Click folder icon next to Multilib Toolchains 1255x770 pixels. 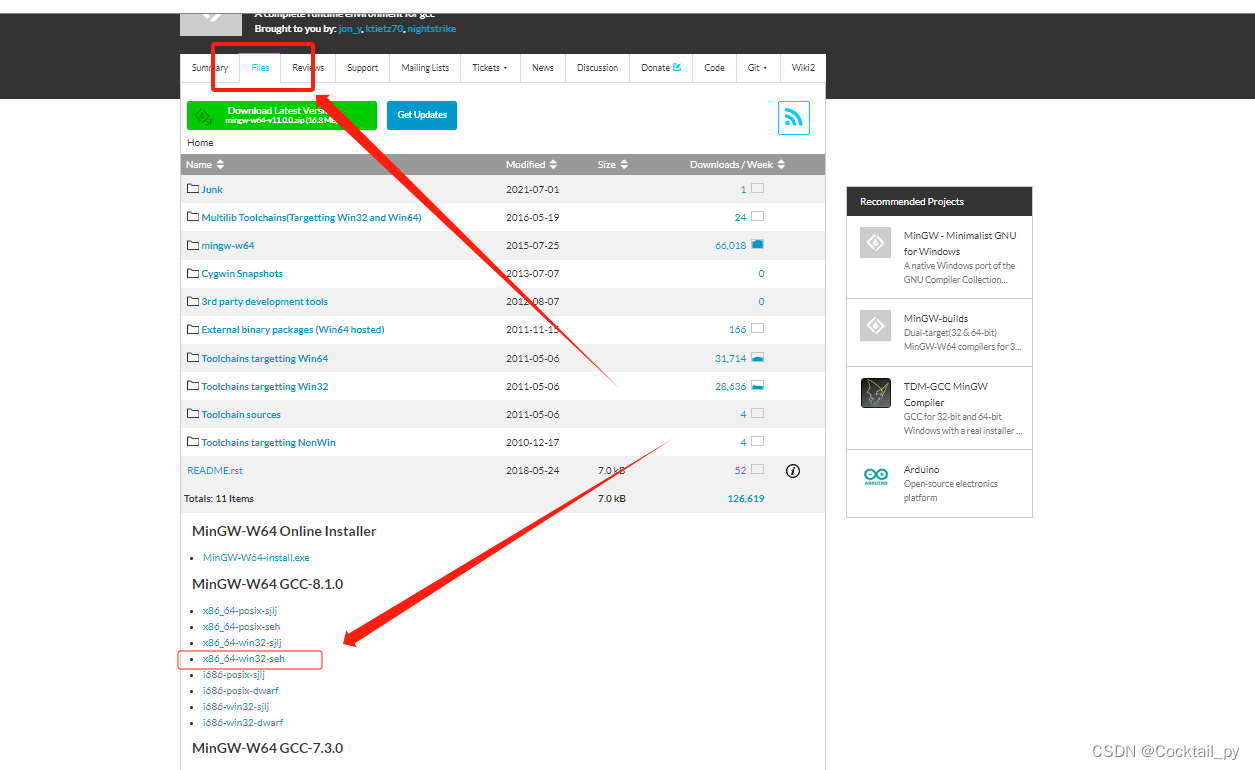point(193,216)
